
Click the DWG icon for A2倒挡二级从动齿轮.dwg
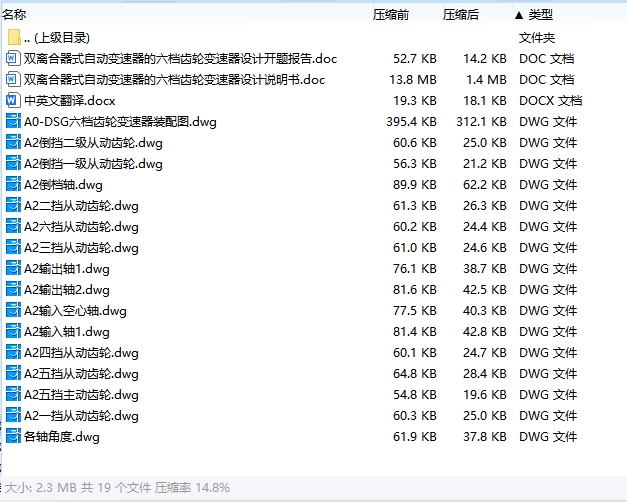coord(13,142)
